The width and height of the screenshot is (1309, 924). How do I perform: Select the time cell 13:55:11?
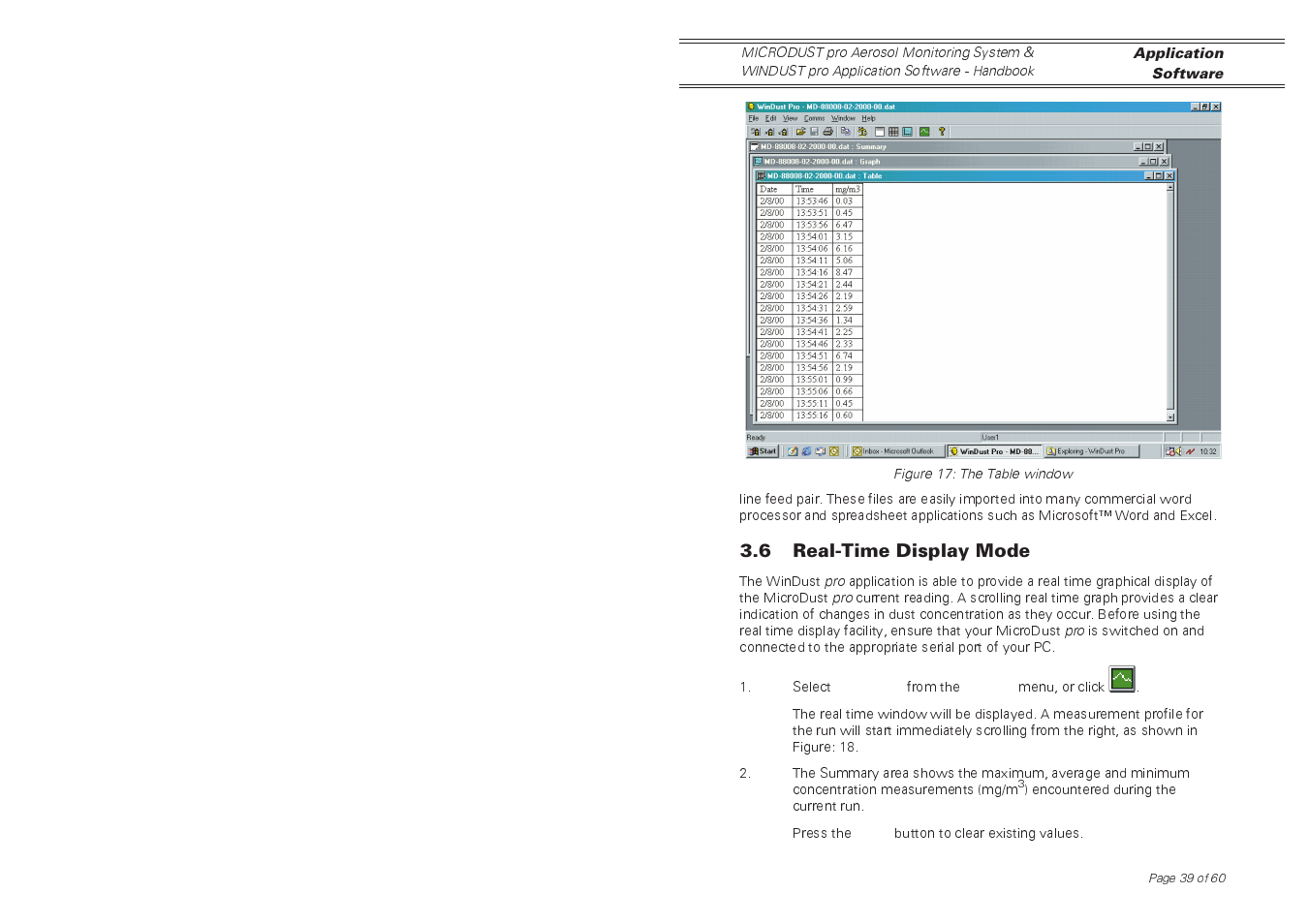point(813,404)
